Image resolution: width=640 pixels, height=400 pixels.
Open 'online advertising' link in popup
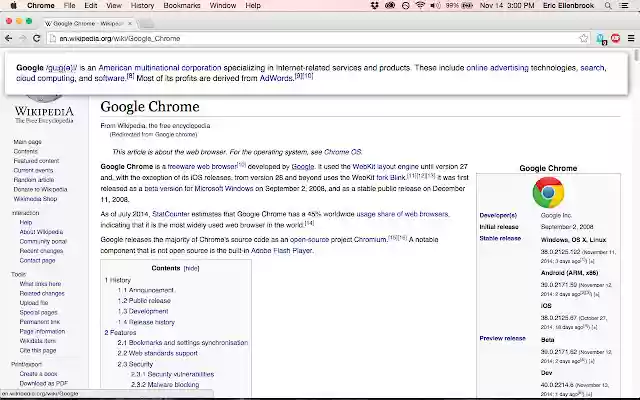pyautogui.click(x=497, y=68)
